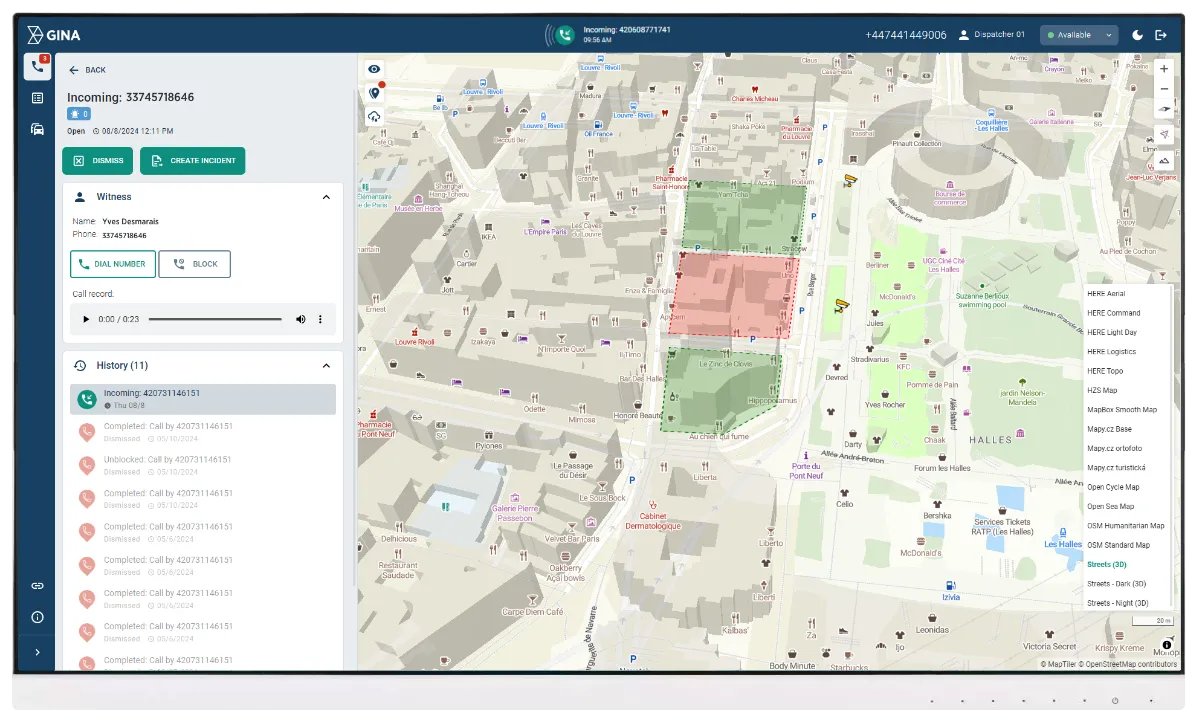Mute the call record audio
The image size is (1200, 718).
tap(300, 319)
